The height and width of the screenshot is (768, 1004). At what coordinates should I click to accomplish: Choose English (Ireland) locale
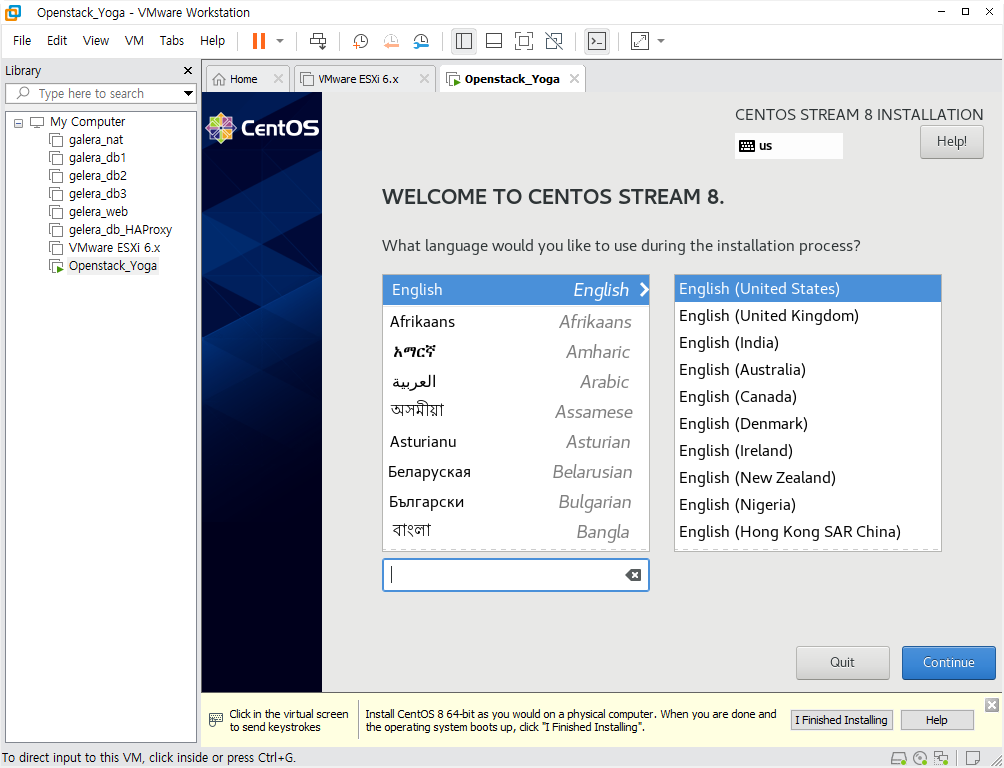coord(807,451)
